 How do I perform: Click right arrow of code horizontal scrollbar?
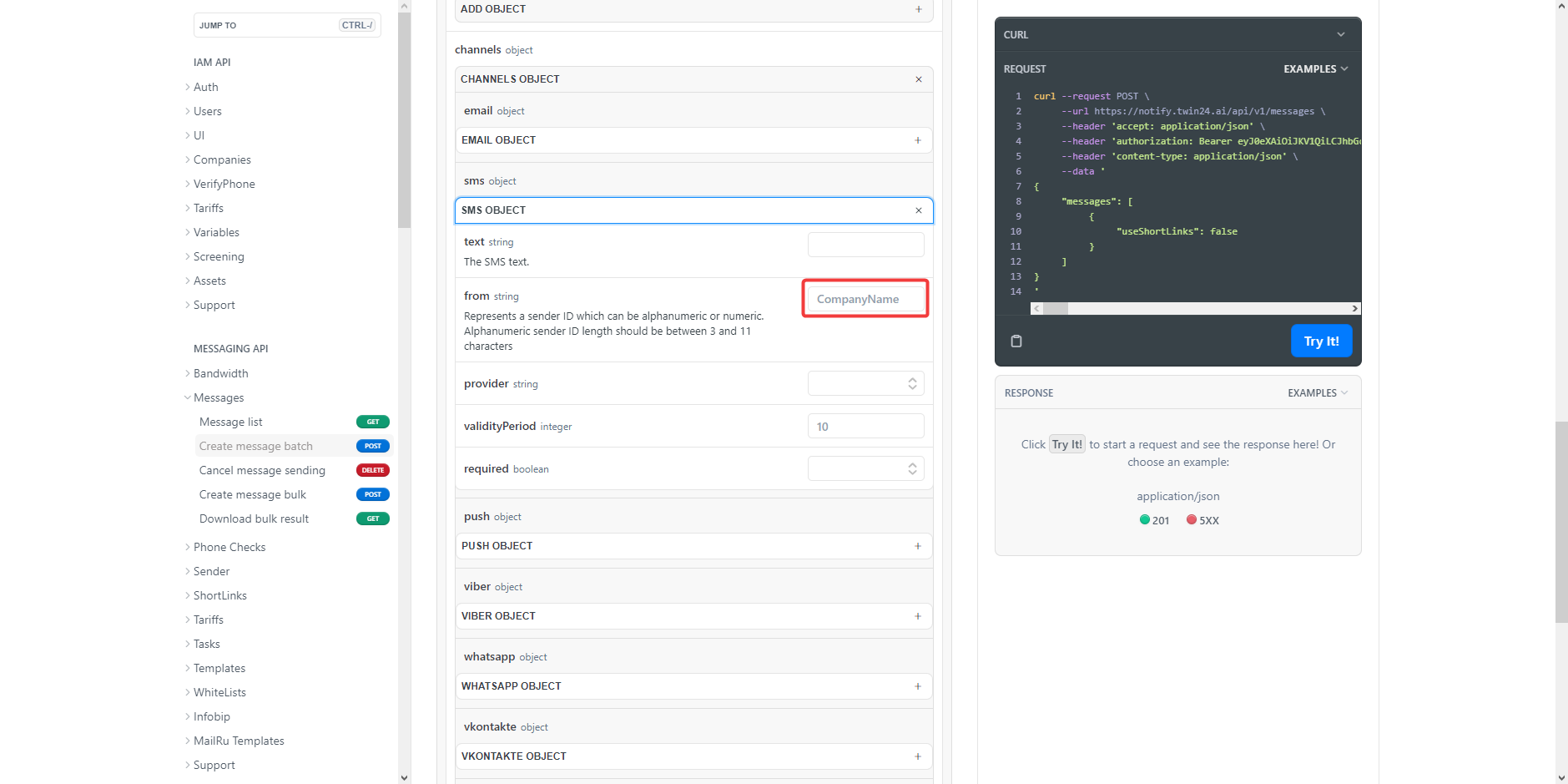(1354, 308)
